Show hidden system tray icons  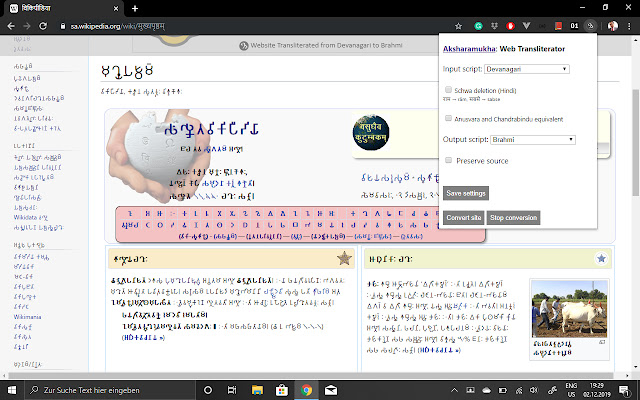(x=454, y=390)
